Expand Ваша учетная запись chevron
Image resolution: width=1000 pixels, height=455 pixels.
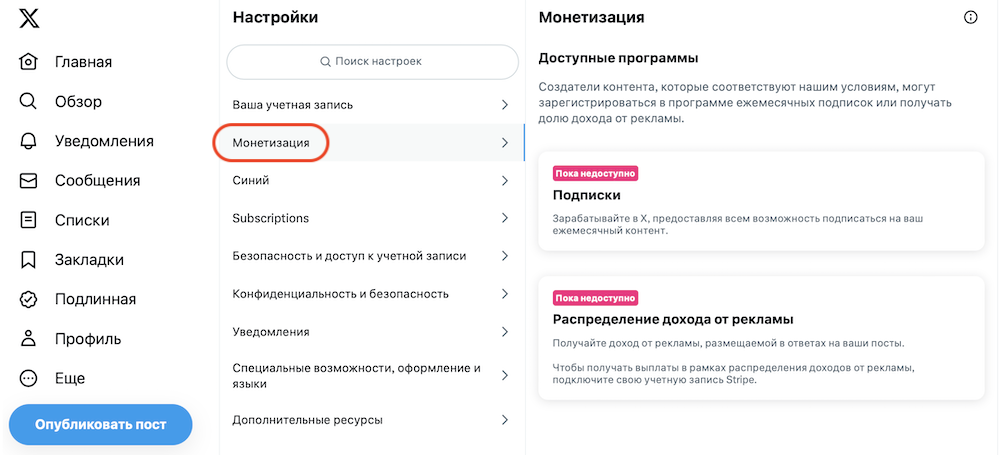click(x=504, y=105)
